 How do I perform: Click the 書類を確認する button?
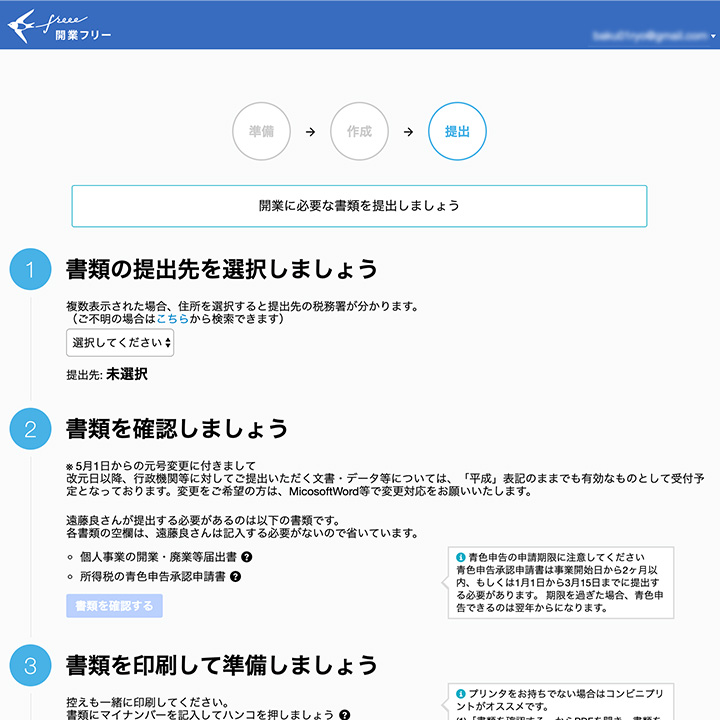coord(114,606)
